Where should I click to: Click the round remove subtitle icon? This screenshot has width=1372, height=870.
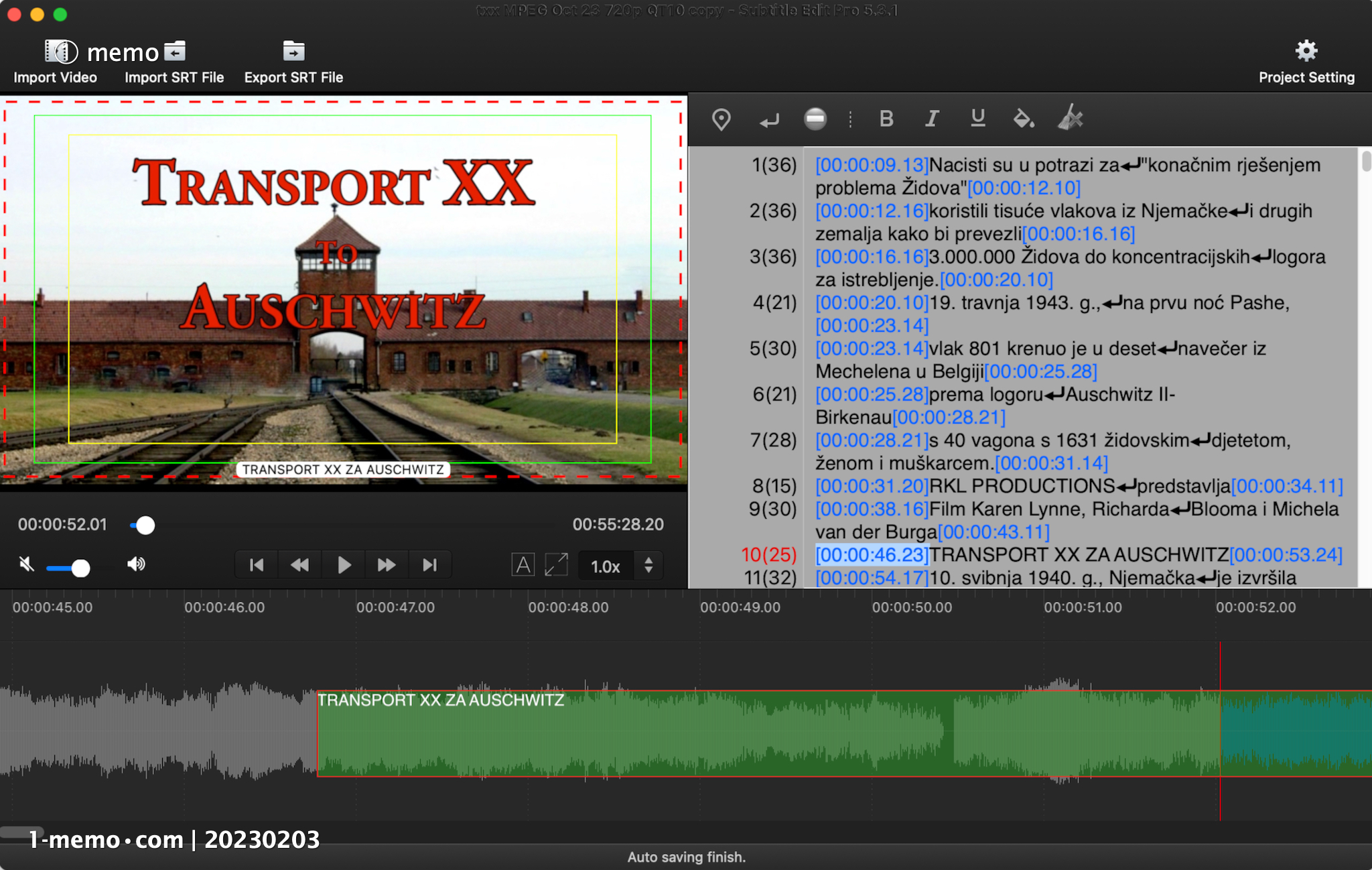pos(815,119)
